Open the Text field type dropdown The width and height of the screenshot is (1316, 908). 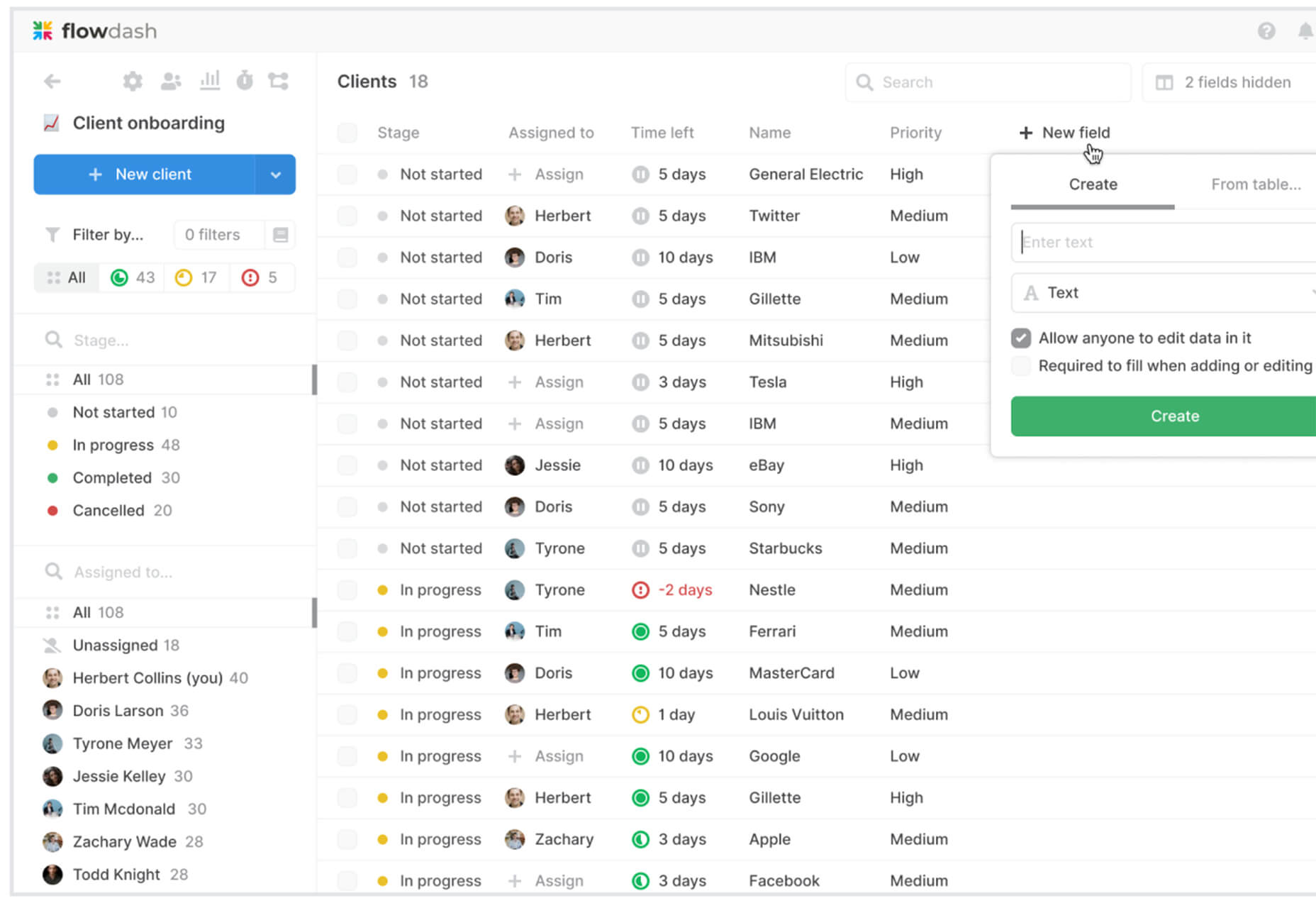pyautogui.click(x=1164, y=293)
